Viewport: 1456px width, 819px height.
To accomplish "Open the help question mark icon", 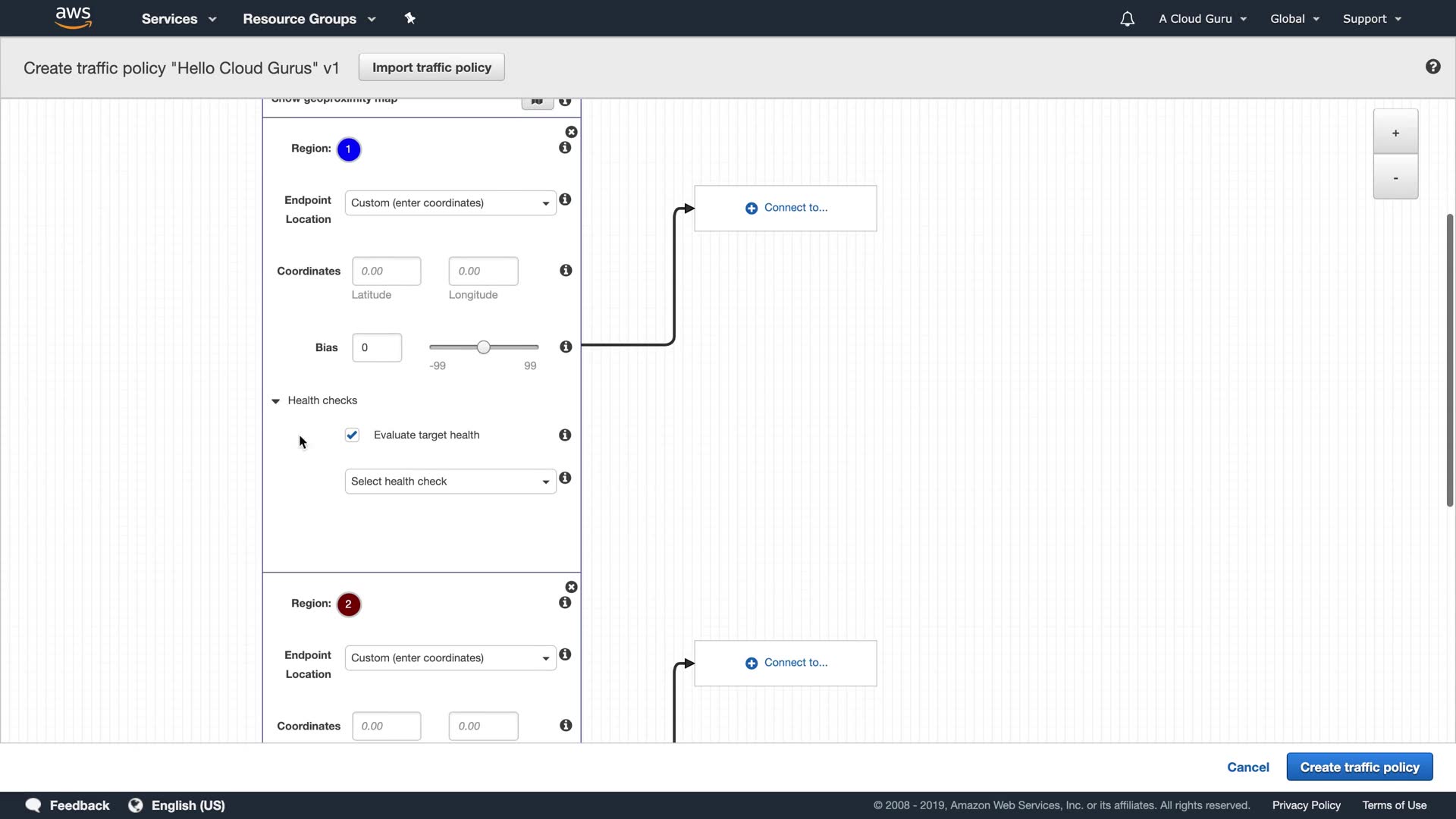I will (x=1432, y=67).
